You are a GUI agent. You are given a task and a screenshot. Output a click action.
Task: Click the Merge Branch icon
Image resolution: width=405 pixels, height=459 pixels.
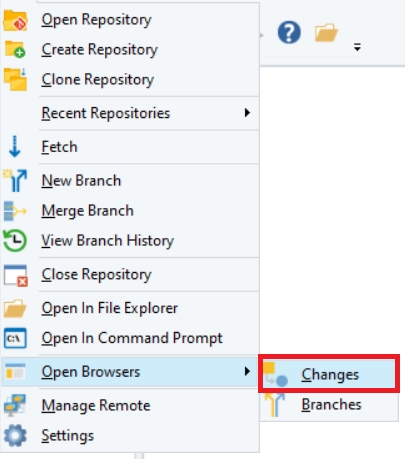[15, 211]
